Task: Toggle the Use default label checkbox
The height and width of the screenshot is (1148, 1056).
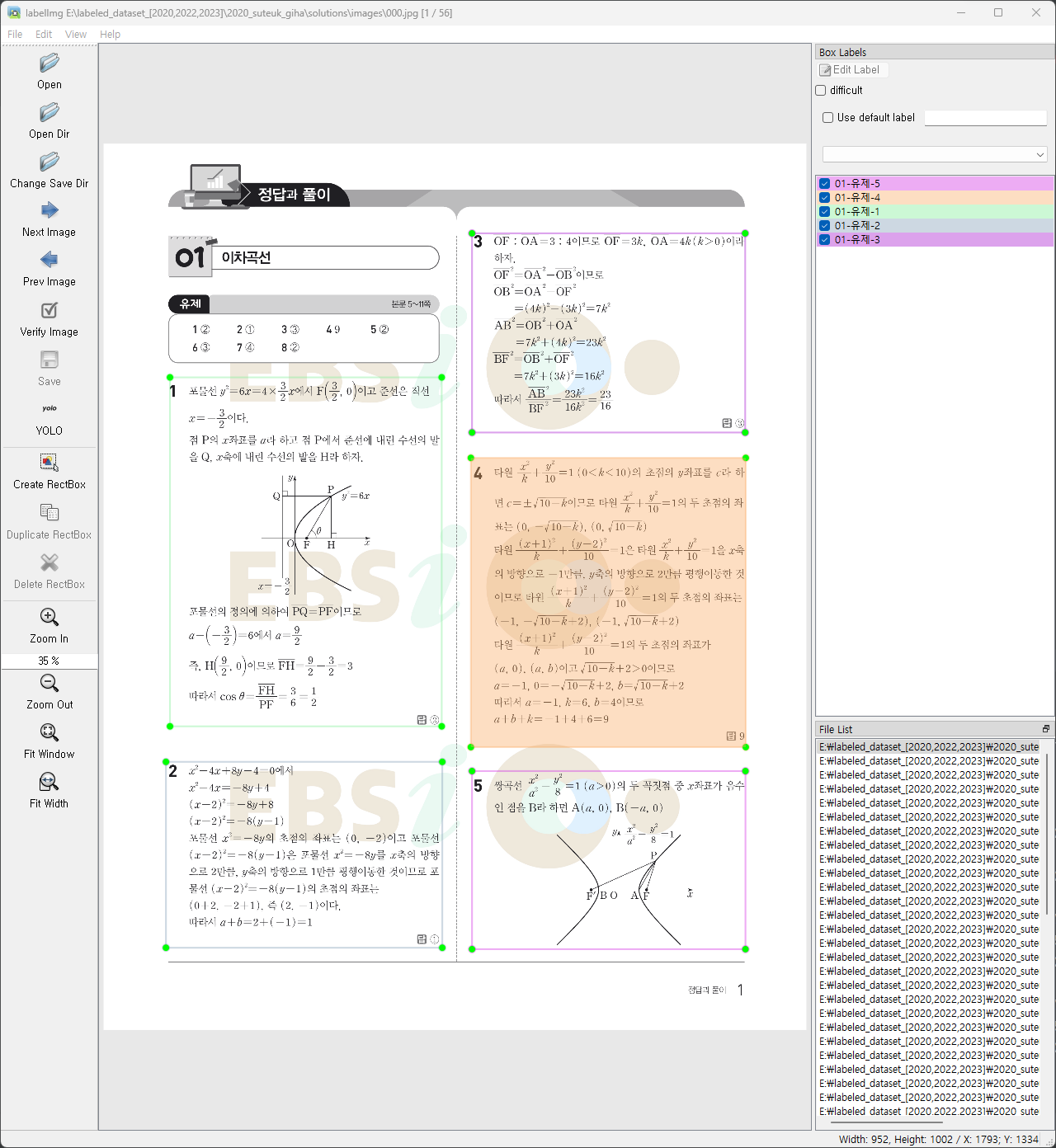Action: [828, 118]
